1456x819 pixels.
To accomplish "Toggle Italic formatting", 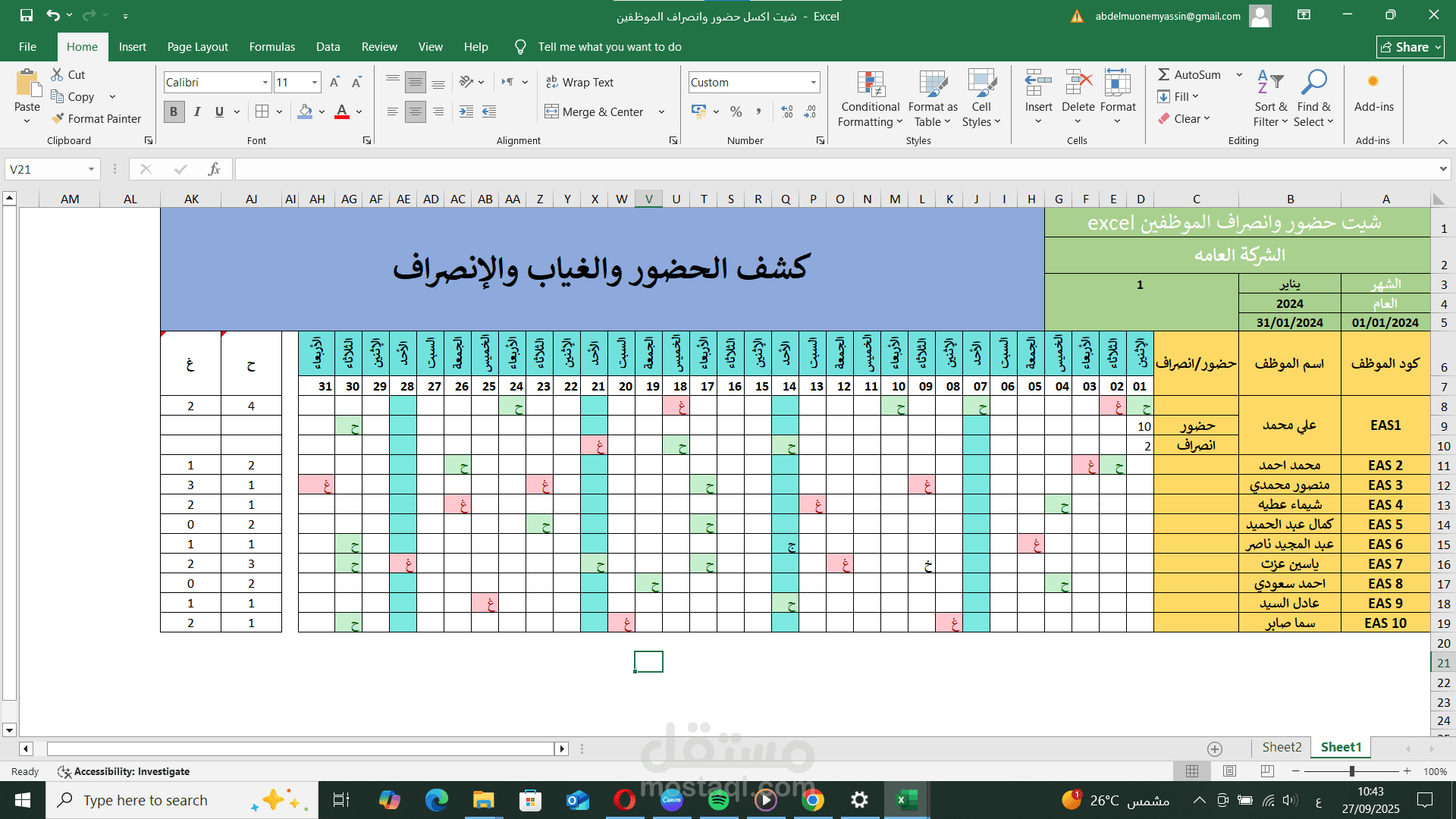I will [197, 112].
